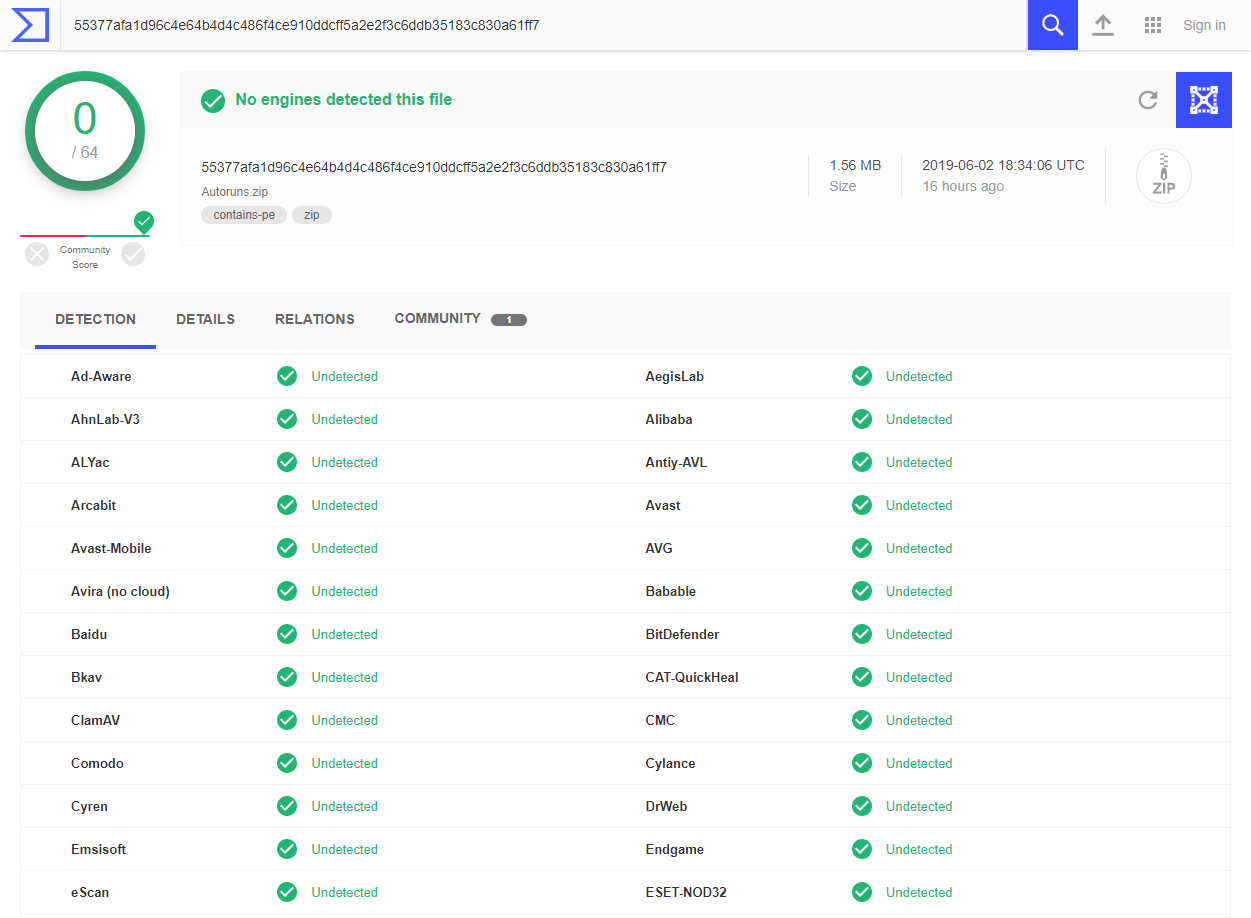1251x918 pixels.
Task: Click the Cyren undetected check icon
Action: pos(287,806)
